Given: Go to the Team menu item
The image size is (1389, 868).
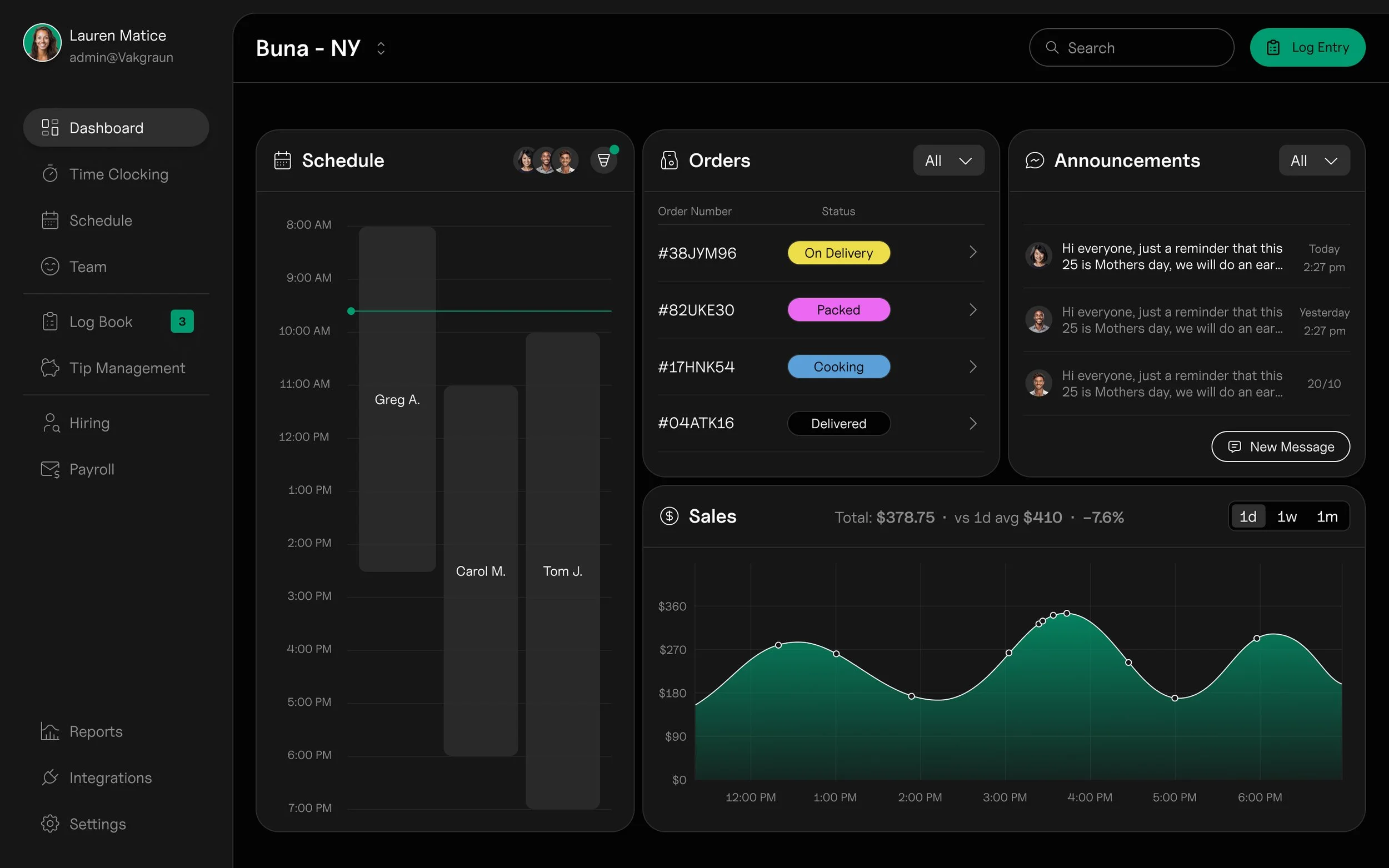Looking at the screenshot, I should point(88,267).
